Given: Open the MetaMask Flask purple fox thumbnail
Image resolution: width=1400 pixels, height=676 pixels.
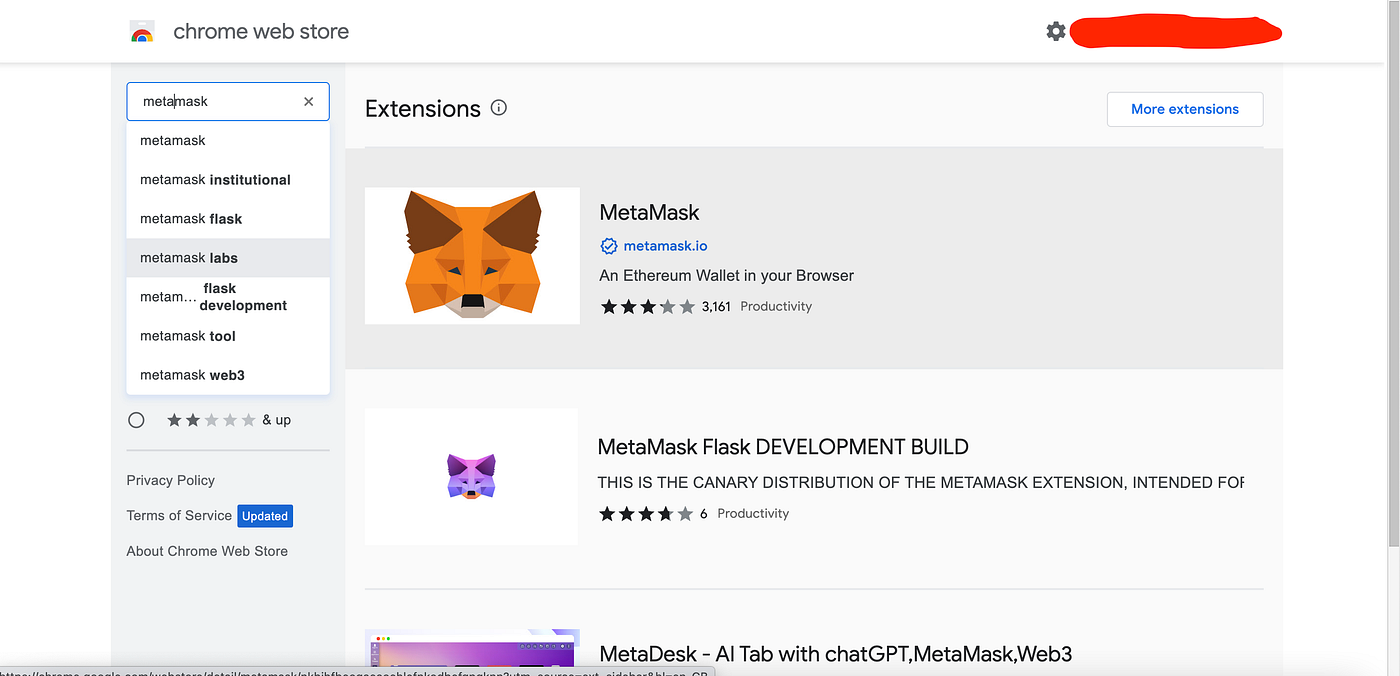Looking at the screenshot, I should [471, 476].
